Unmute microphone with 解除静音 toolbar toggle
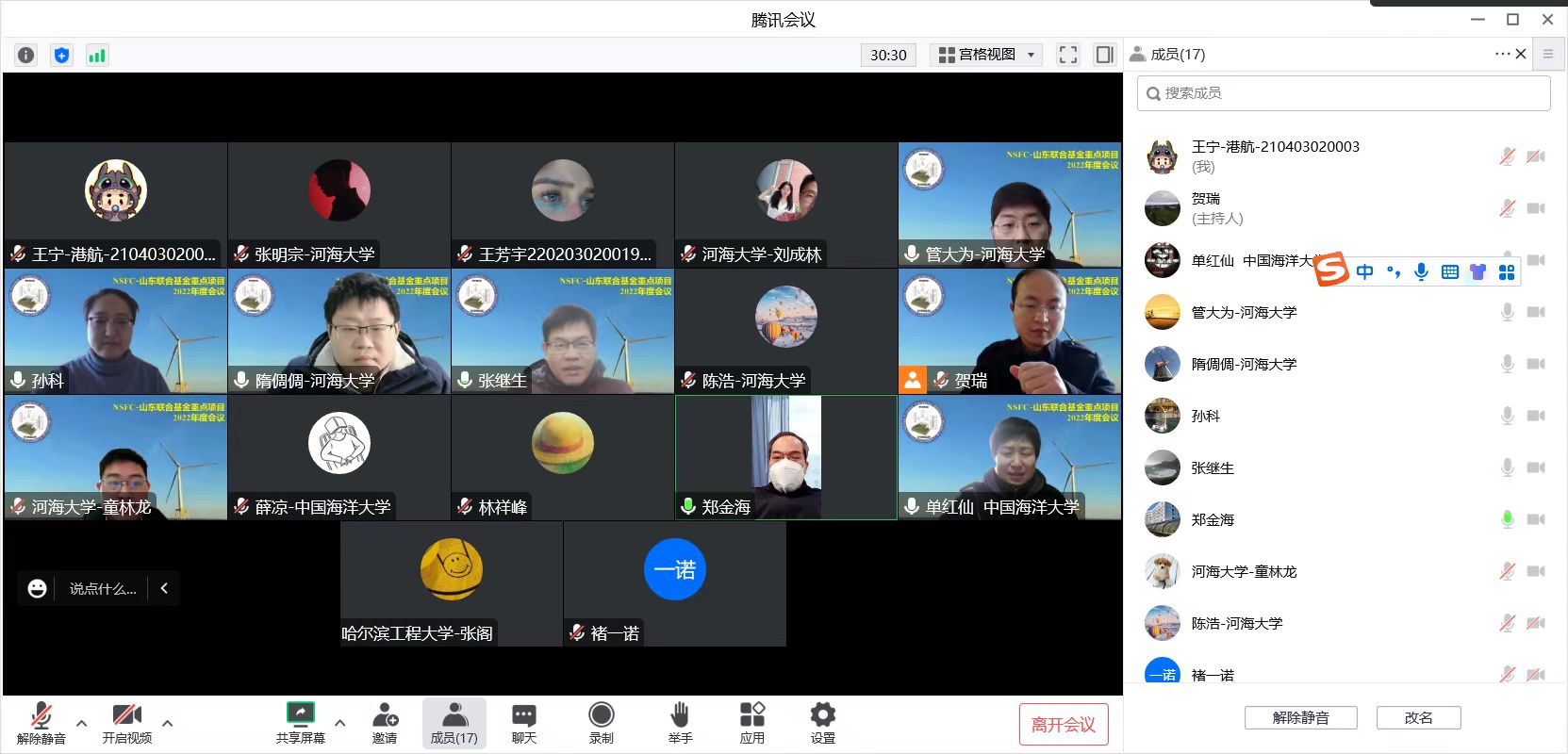Image resolution: width=1568 pixels, height=754 pixels. [x=41, y=723]
